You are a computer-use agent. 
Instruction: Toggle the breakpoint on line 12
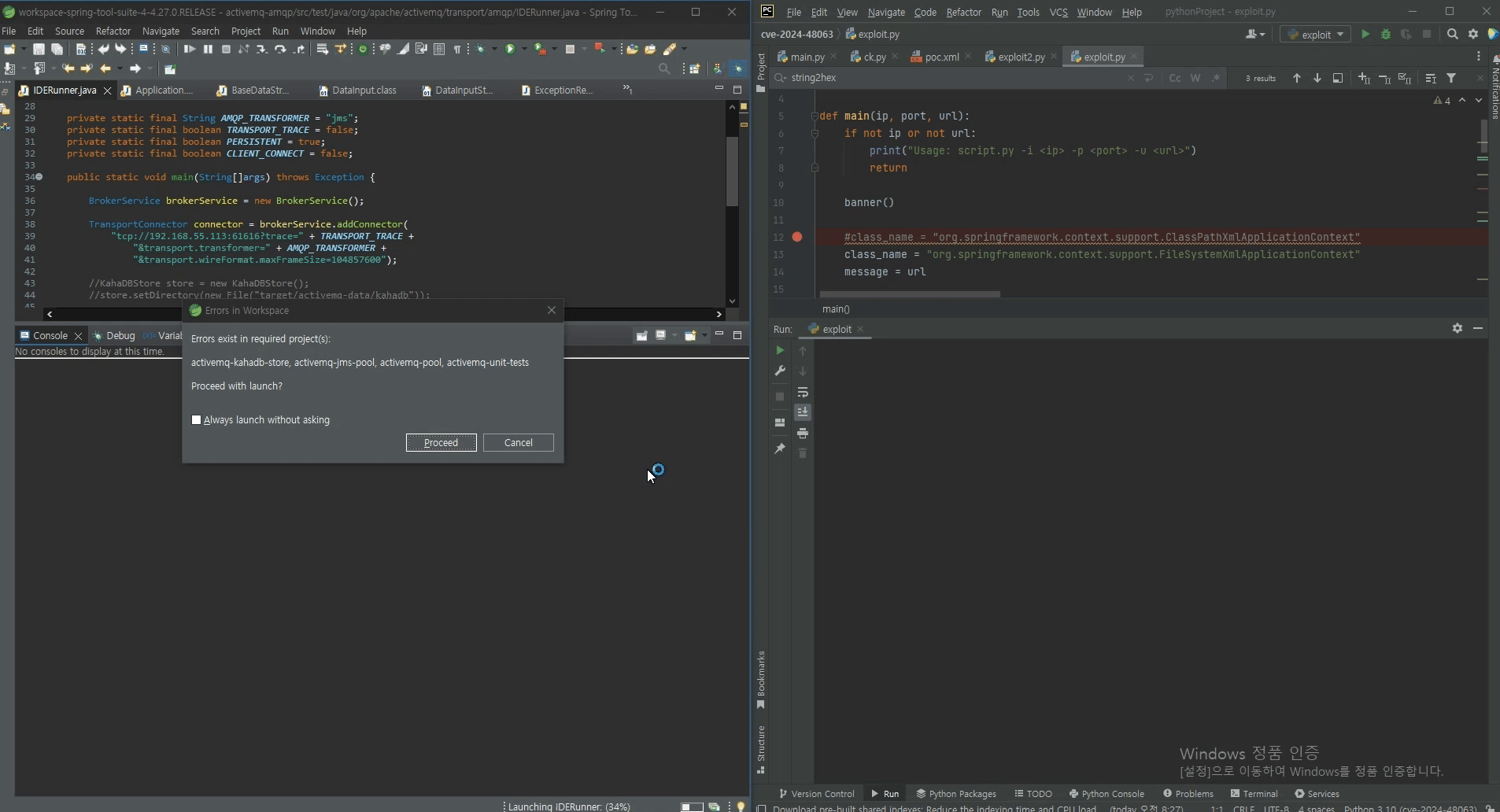click(797, 237)
